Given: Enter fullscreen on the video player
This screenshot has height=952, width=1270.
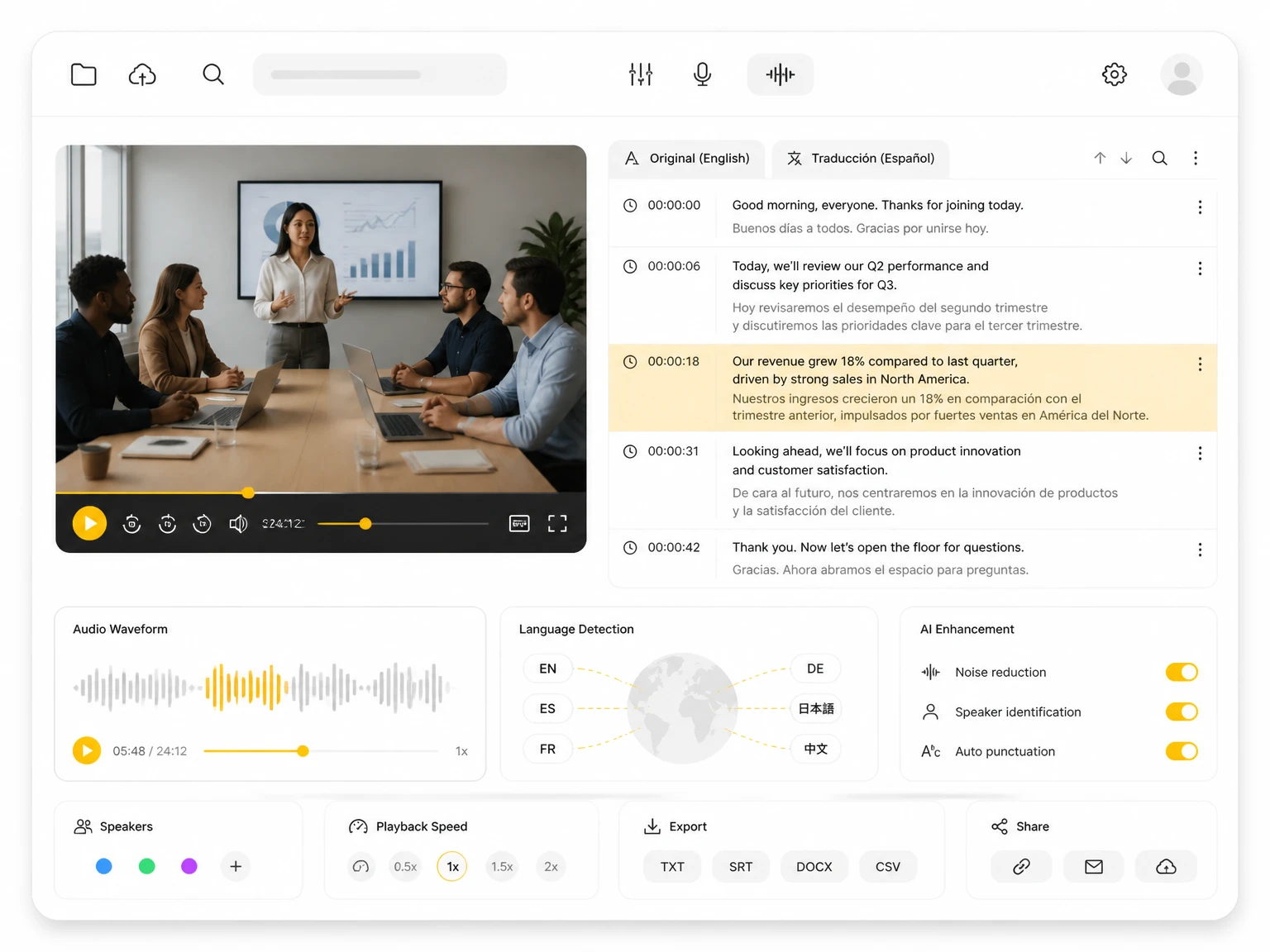Looking at the screenshot, I should (557, 523).
